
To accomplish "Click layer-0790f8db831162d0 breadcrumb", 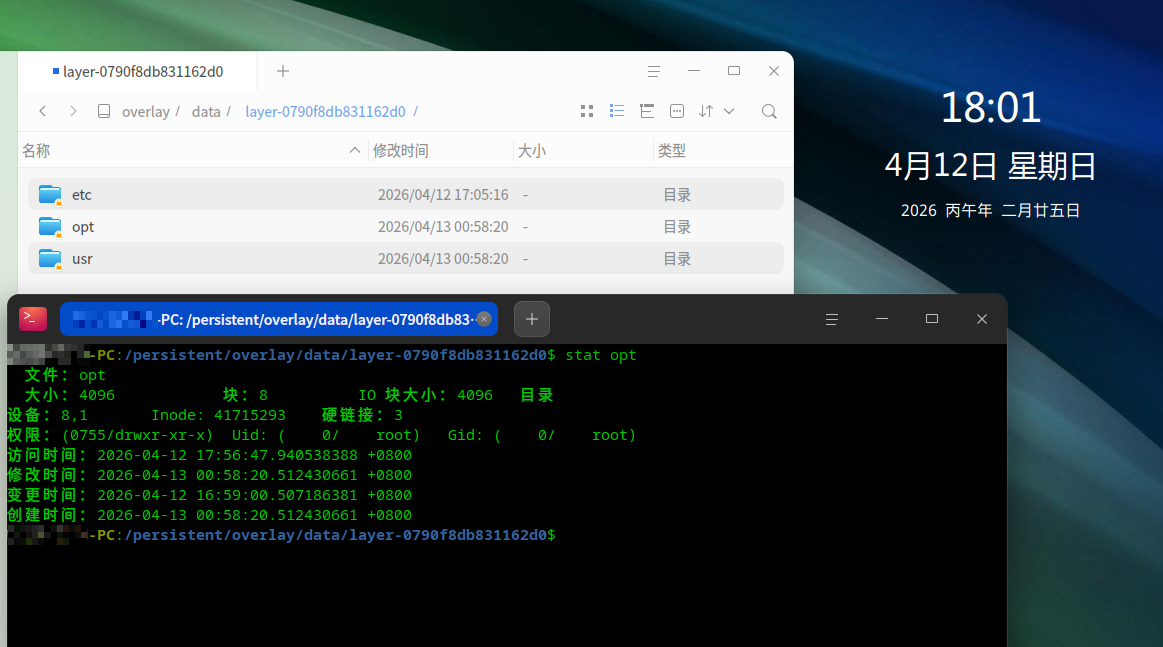I will point(325,111).
